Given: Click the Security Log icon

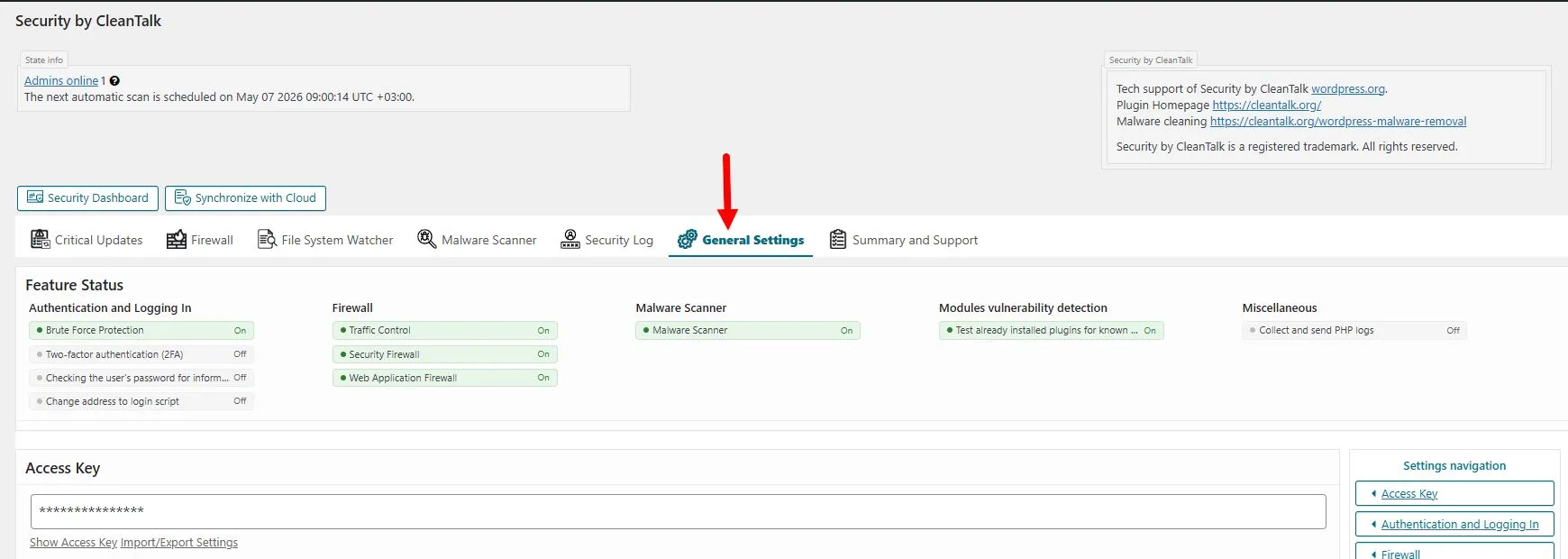Looking at the screenshot, I should (570, 239).
